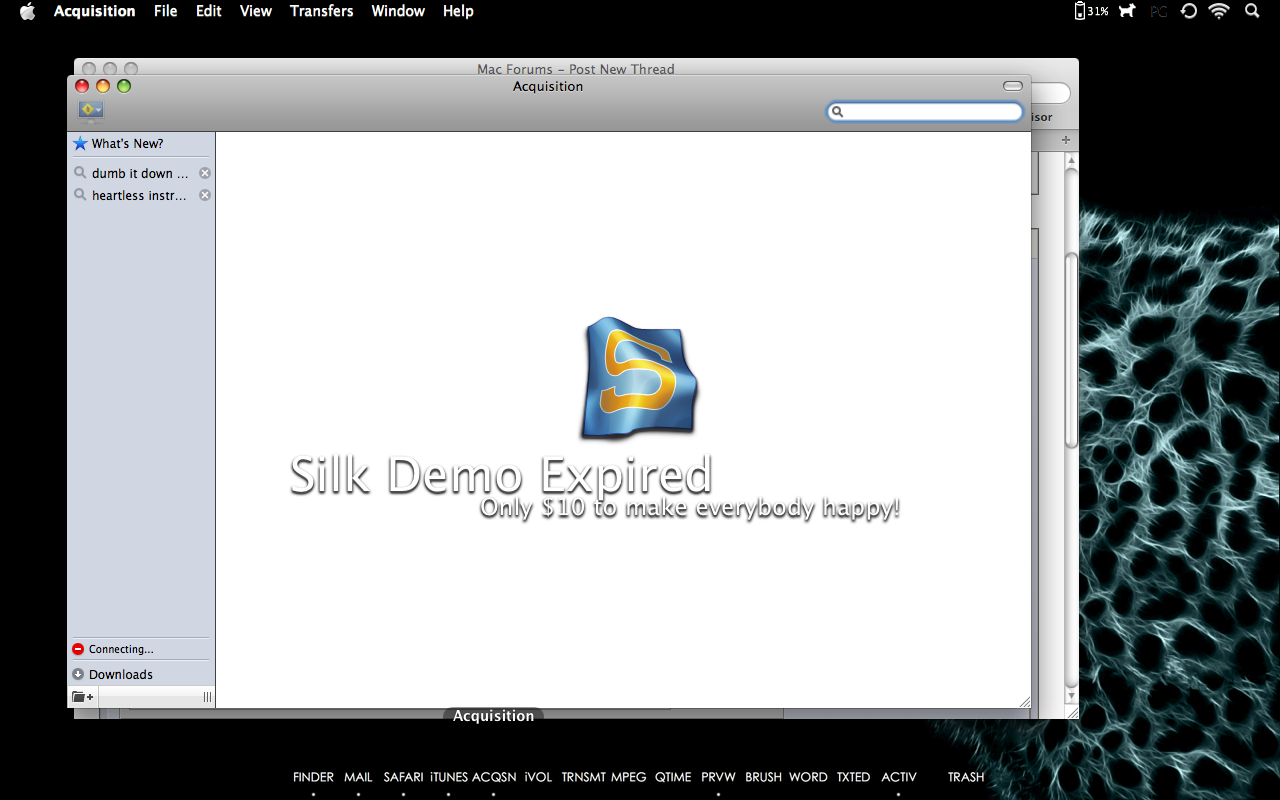
Task: Click the Mac Forums window title bar
Action: pyautogui.click(x=576, y=69)
